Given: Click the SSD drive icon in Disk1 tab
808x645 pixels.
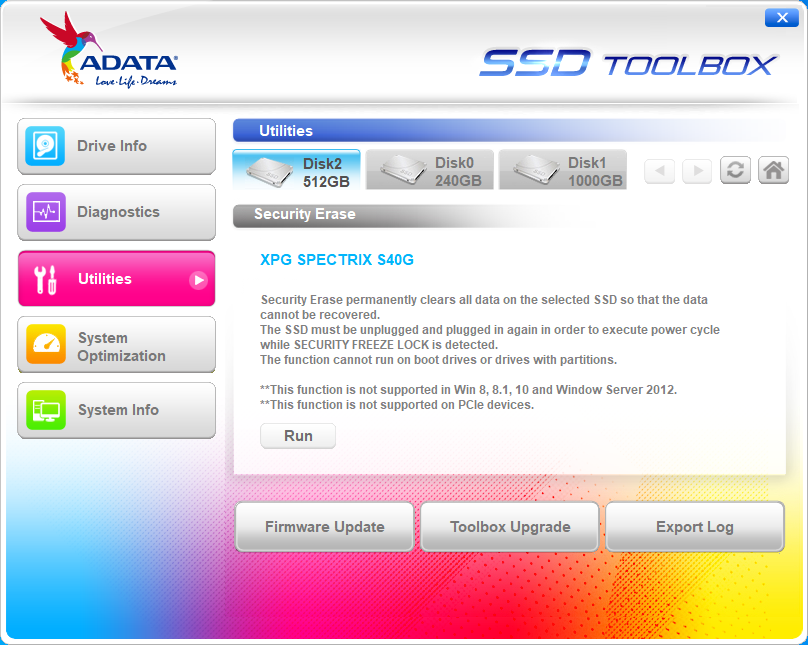Looking at the screenshot, I should (536, 171).
